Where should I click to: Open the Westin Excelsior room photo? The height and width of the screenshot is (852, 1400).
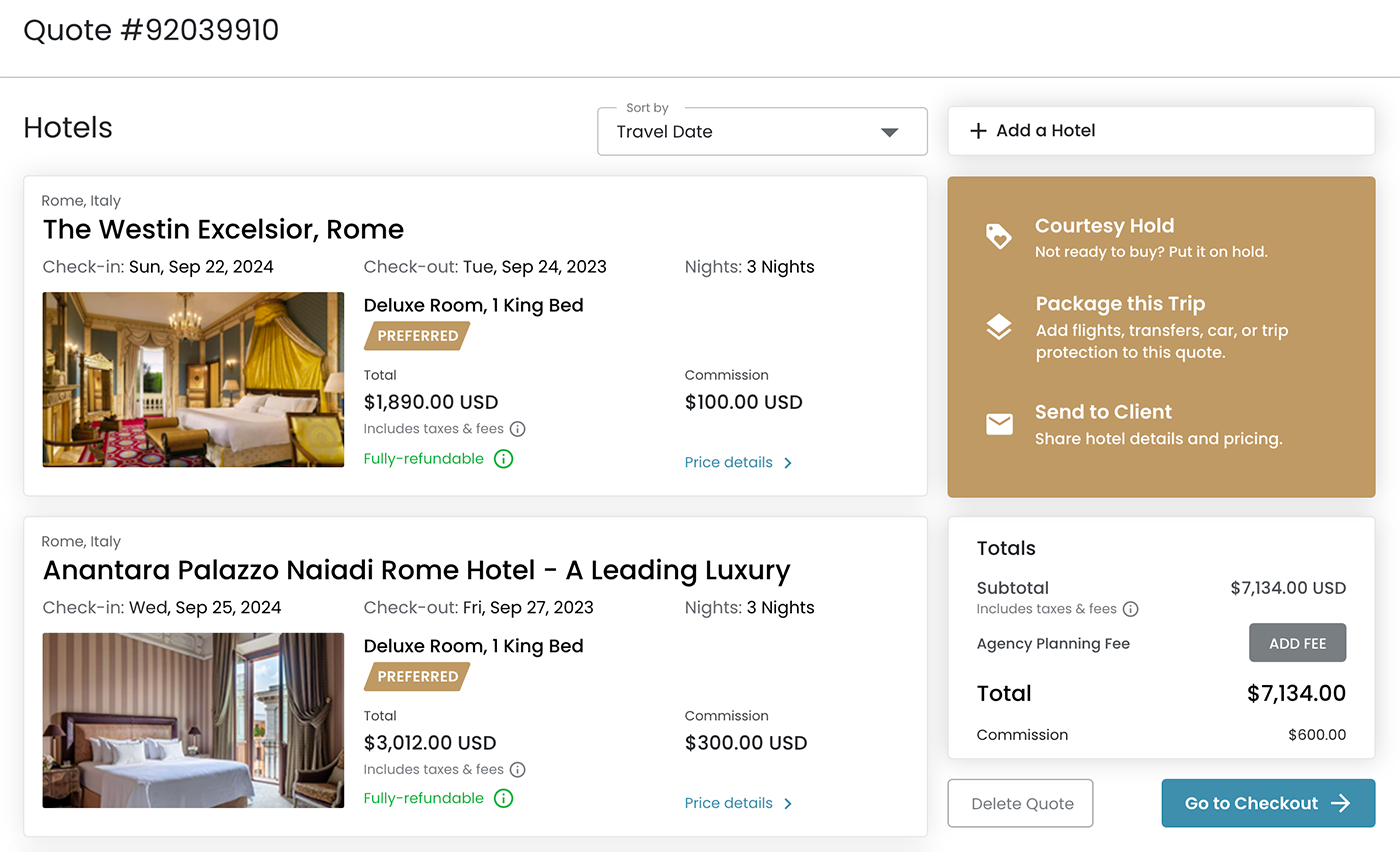click(x=193, y=379)
